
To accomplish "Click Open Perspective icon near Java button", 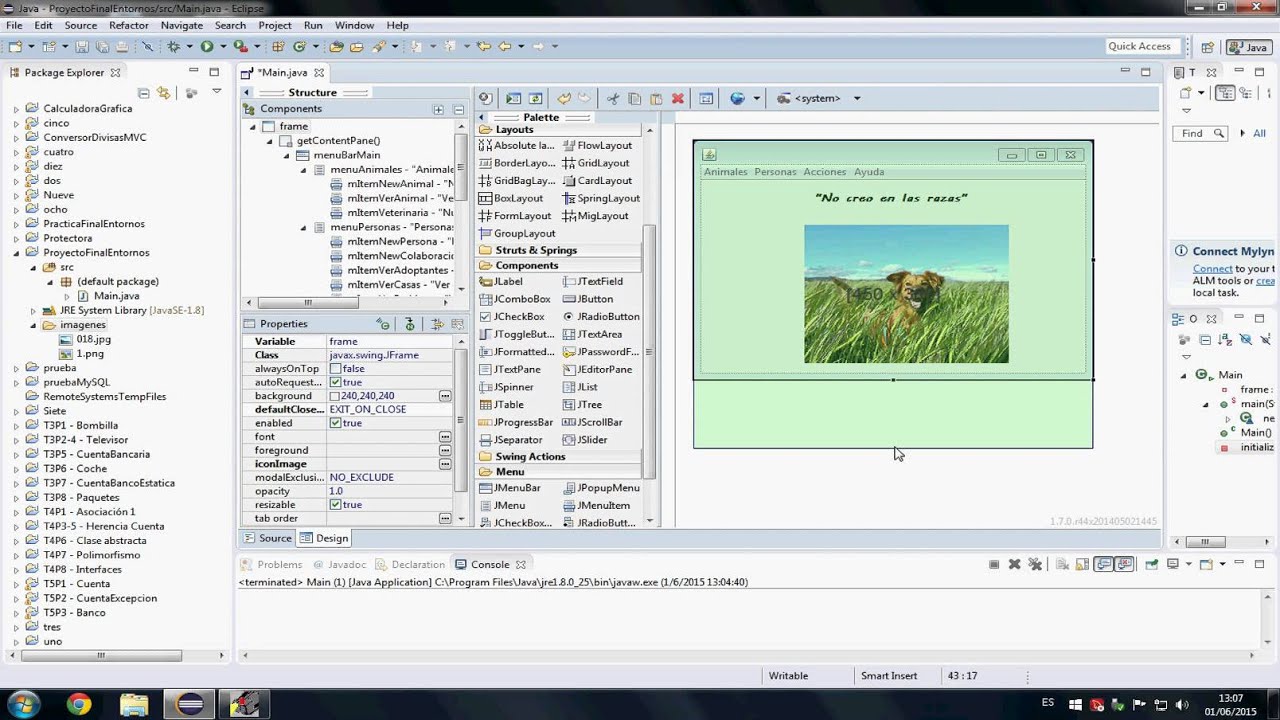I will pos(1207,46).
